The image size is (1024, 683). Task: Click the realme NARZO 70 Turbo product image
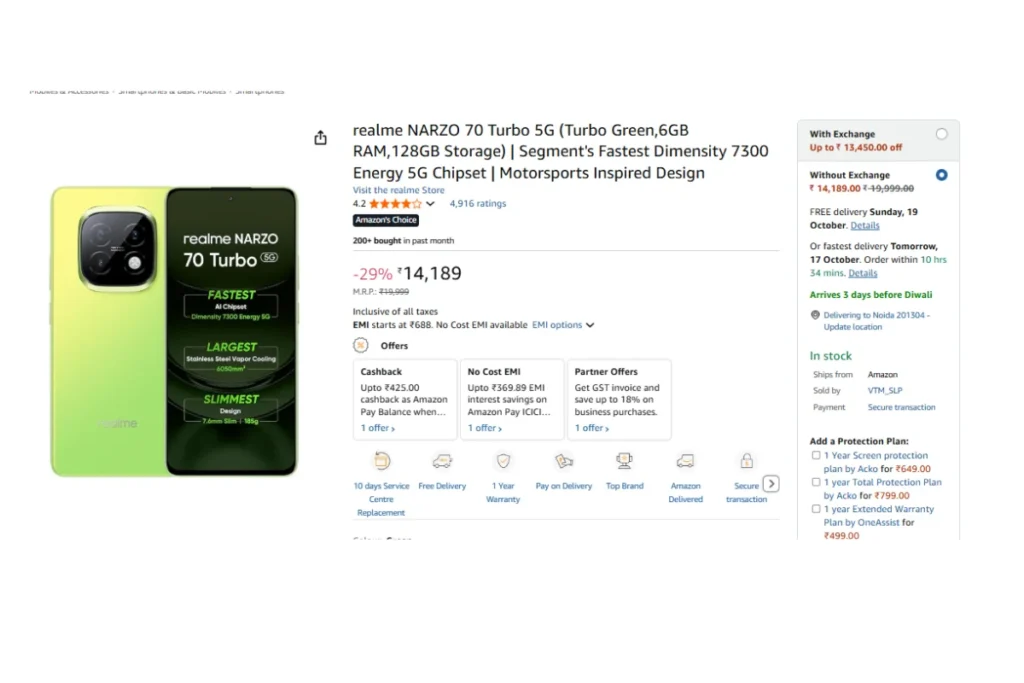(175, 331)
